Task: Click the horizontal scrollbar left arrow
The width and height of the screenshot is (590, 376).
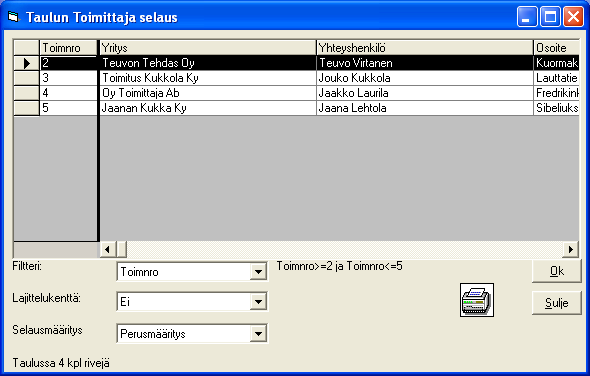Action: [108, 249]
